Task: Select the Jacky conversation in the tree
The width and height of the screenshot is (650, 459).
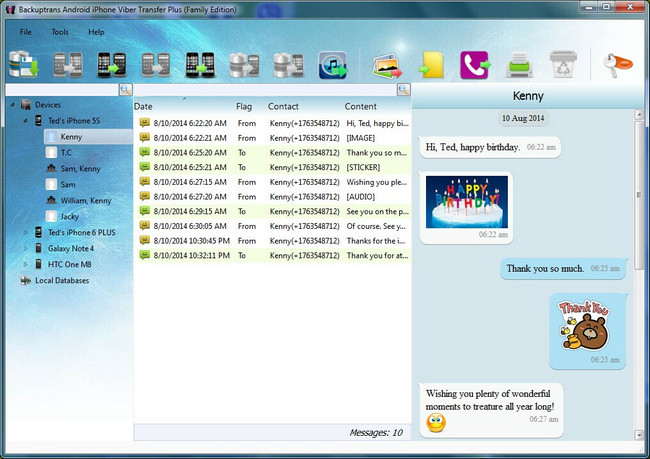Action: pyautogui.click(x=69, y=216)
